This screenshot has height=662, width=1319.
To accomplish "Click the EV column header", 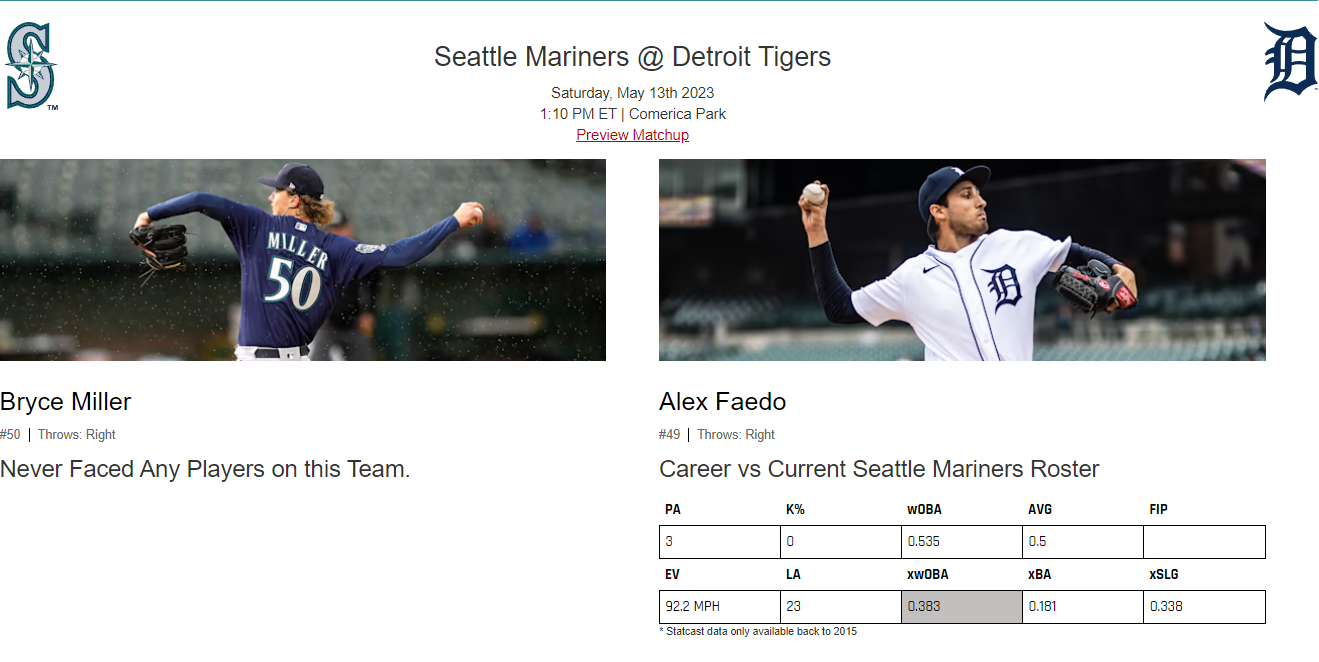I will 672,575.
